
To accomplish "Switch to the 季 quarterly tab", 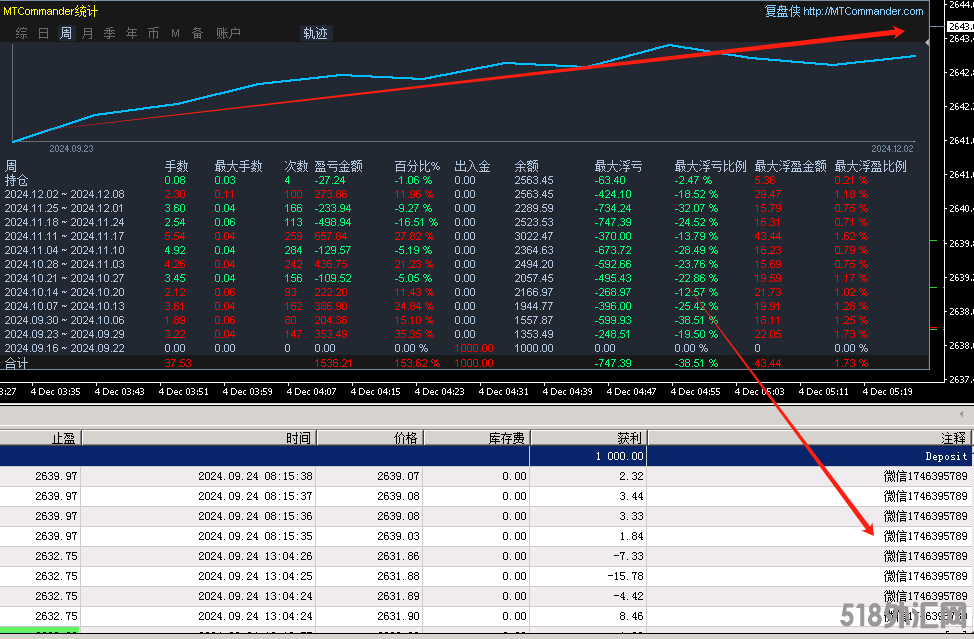I will click(x=109, y=33).
